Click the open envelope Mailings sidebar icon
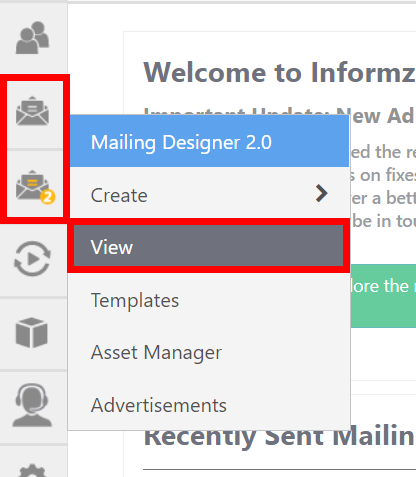This screenshot has width=416, height=477. click(33, 111)
